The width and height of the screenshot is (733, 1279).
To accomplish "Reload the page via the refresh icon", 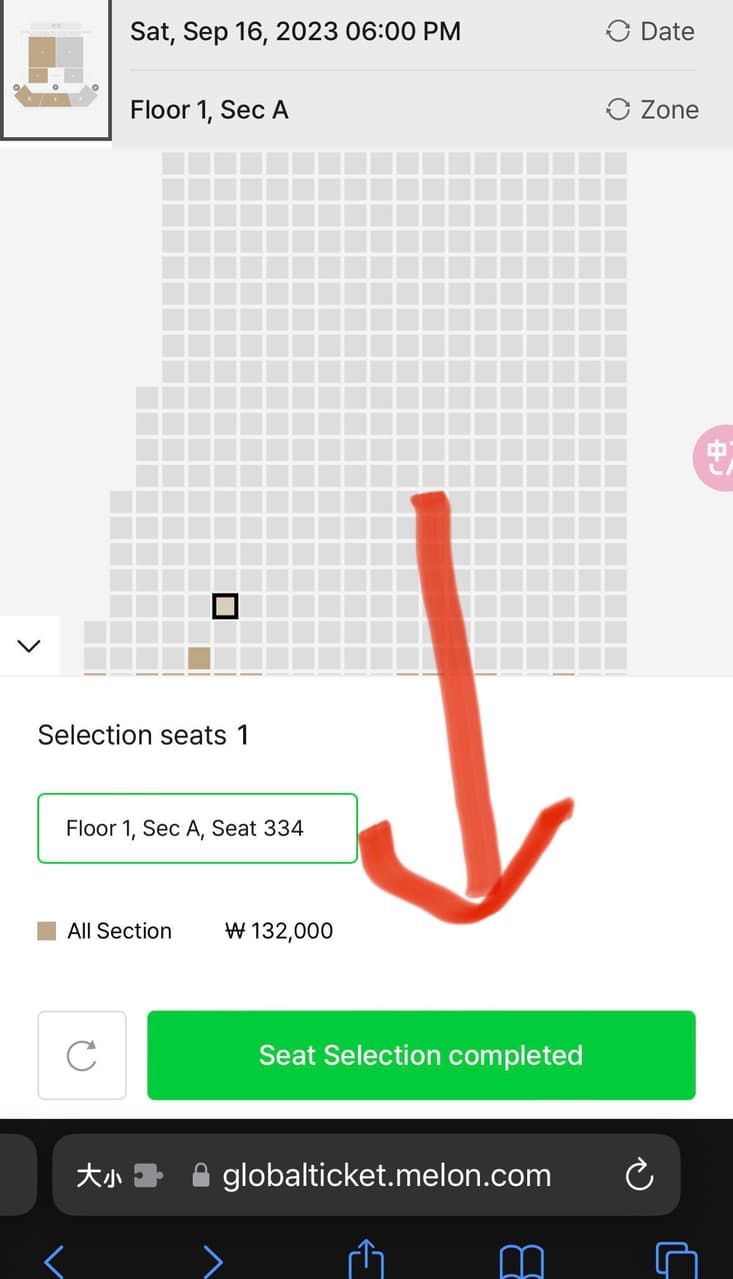I will tap(640, 1175).
